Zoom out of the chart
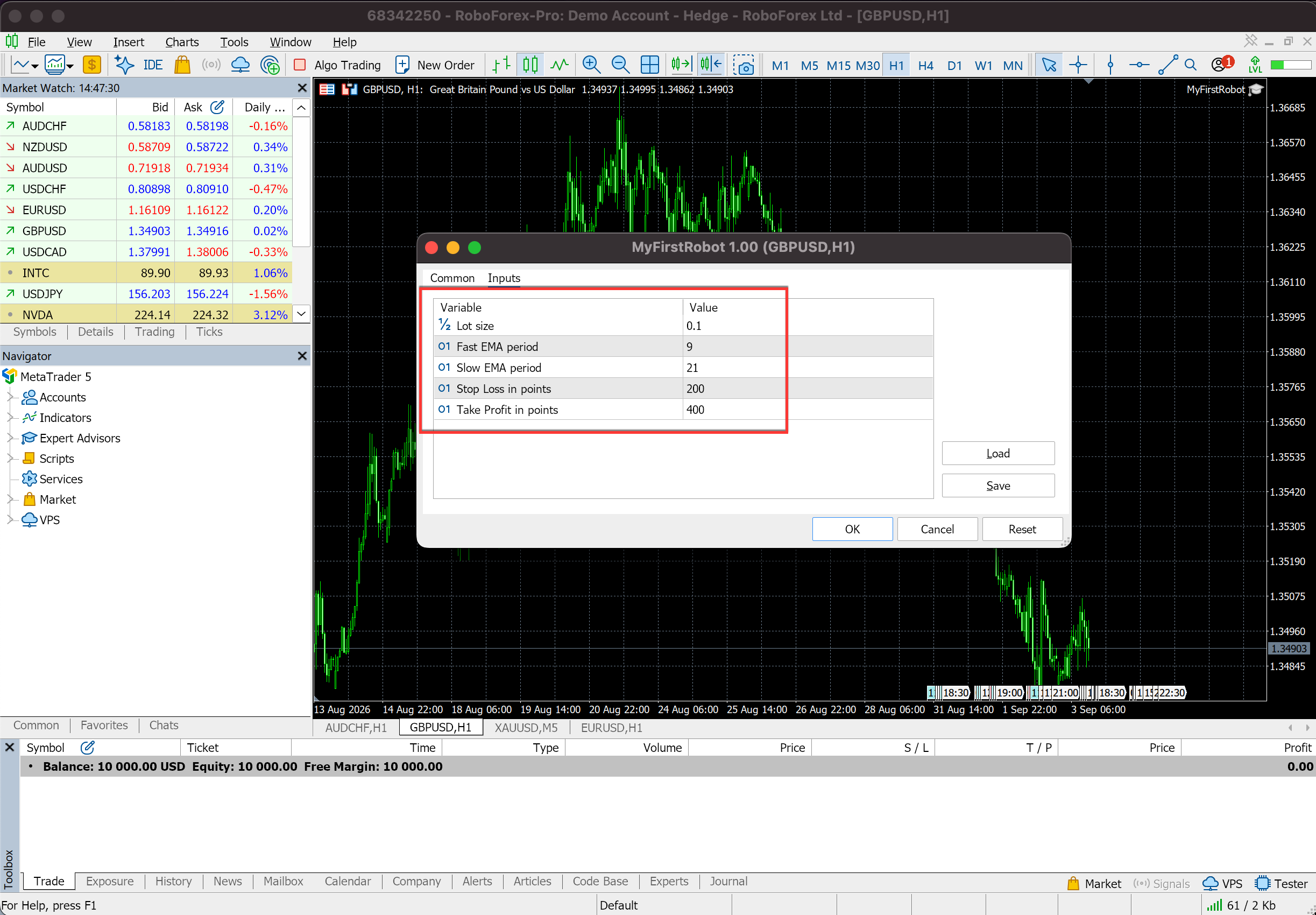The image size is (1316, 915). click(620, 65)
